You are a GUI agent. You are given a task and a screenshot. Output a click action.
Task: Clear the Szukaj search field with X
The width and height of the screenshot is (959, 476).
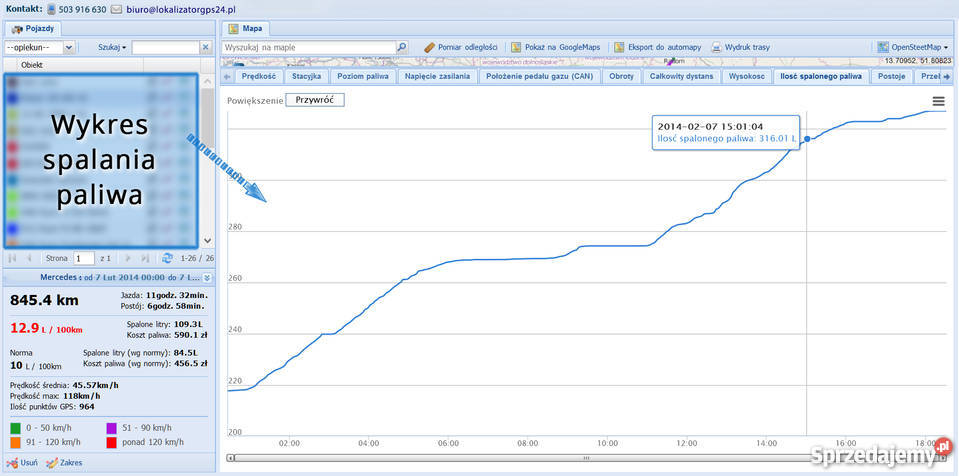[x=206, y=47]
